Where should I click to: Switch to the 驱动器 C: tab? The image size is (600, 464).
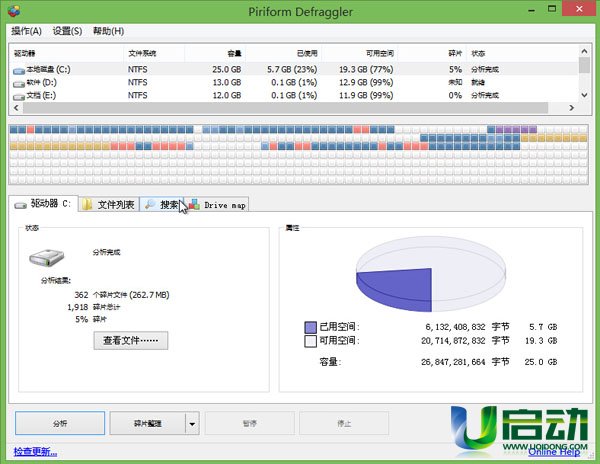click(x=43, y=204)
